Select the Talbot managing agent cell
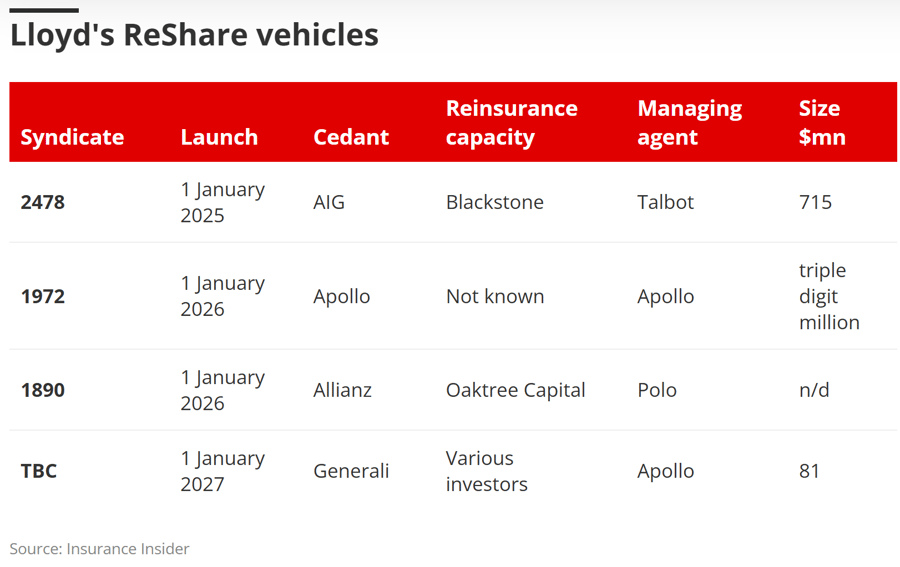Screen dimensions: 900x567 (x=665, y=202)
